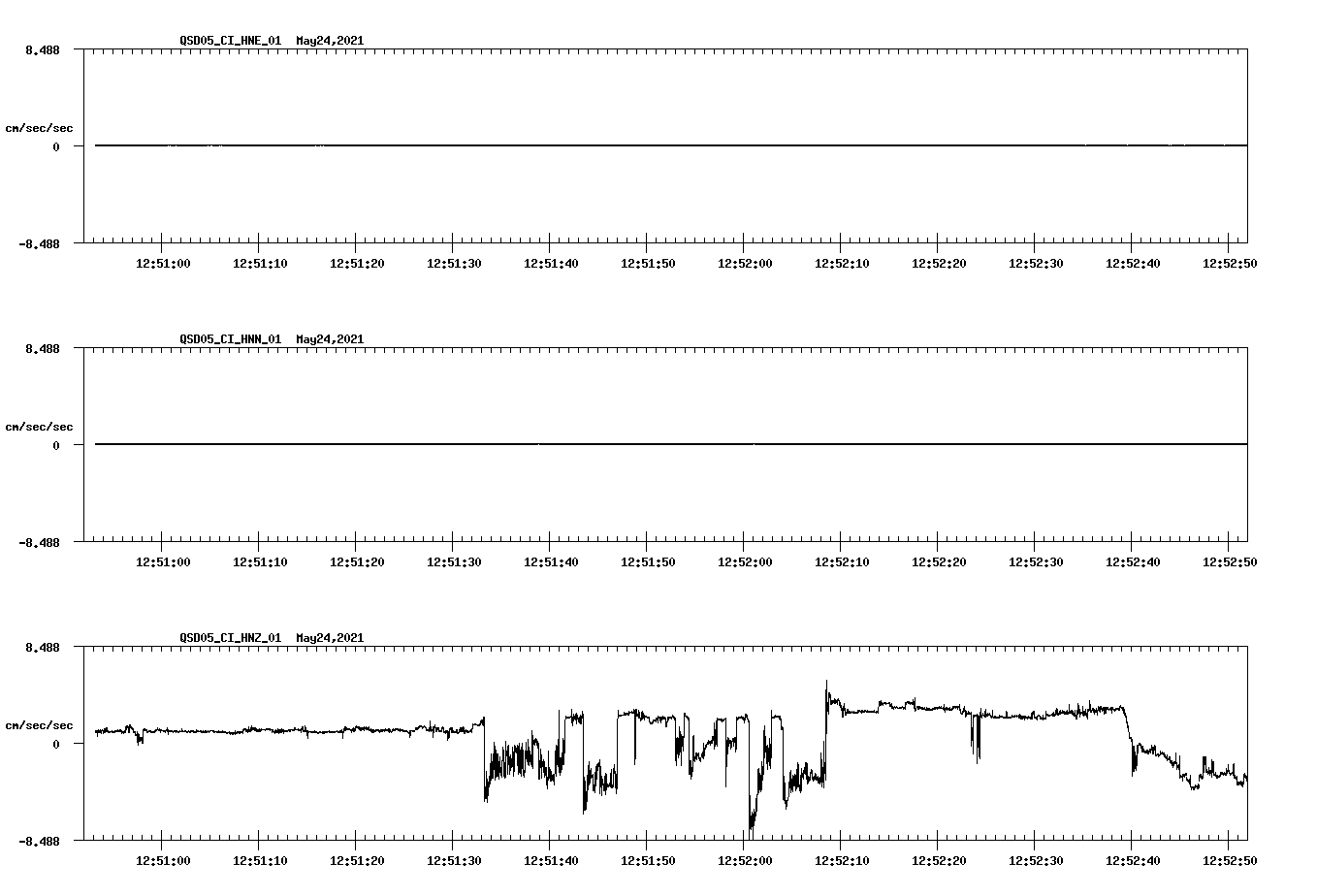Select the May24,2021 date on top plot

(x=329, y=41)
